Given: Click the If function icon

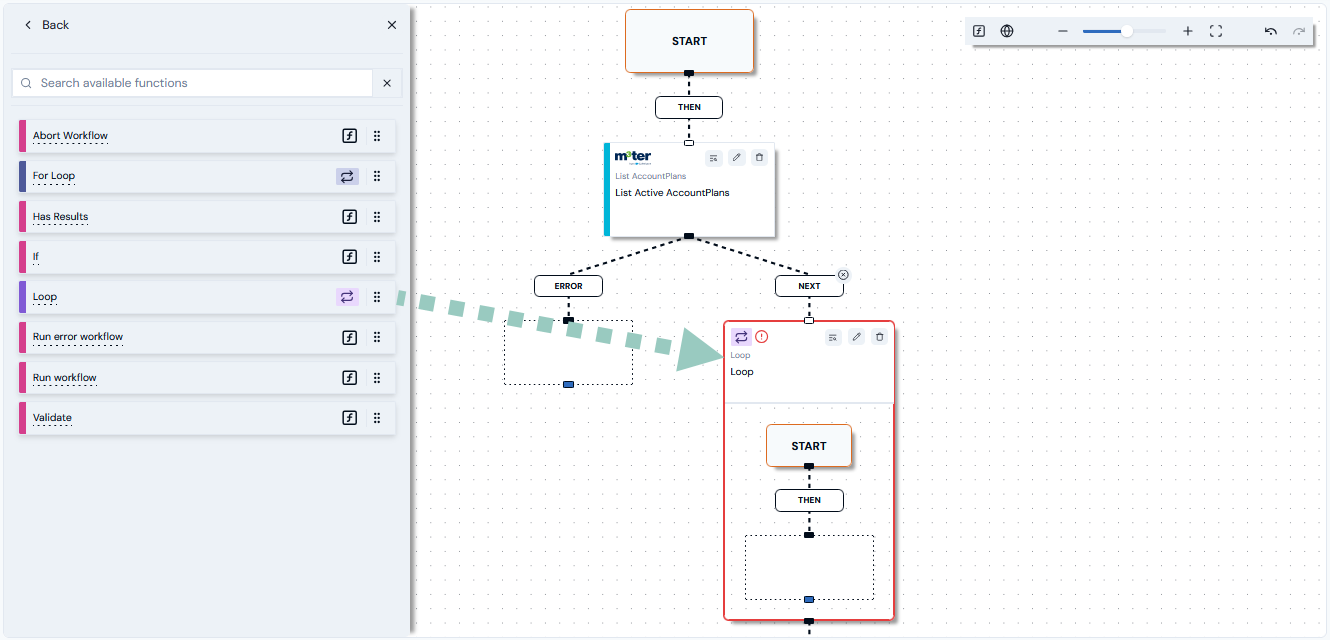Looking at the screenshot, I should point(349,257).
